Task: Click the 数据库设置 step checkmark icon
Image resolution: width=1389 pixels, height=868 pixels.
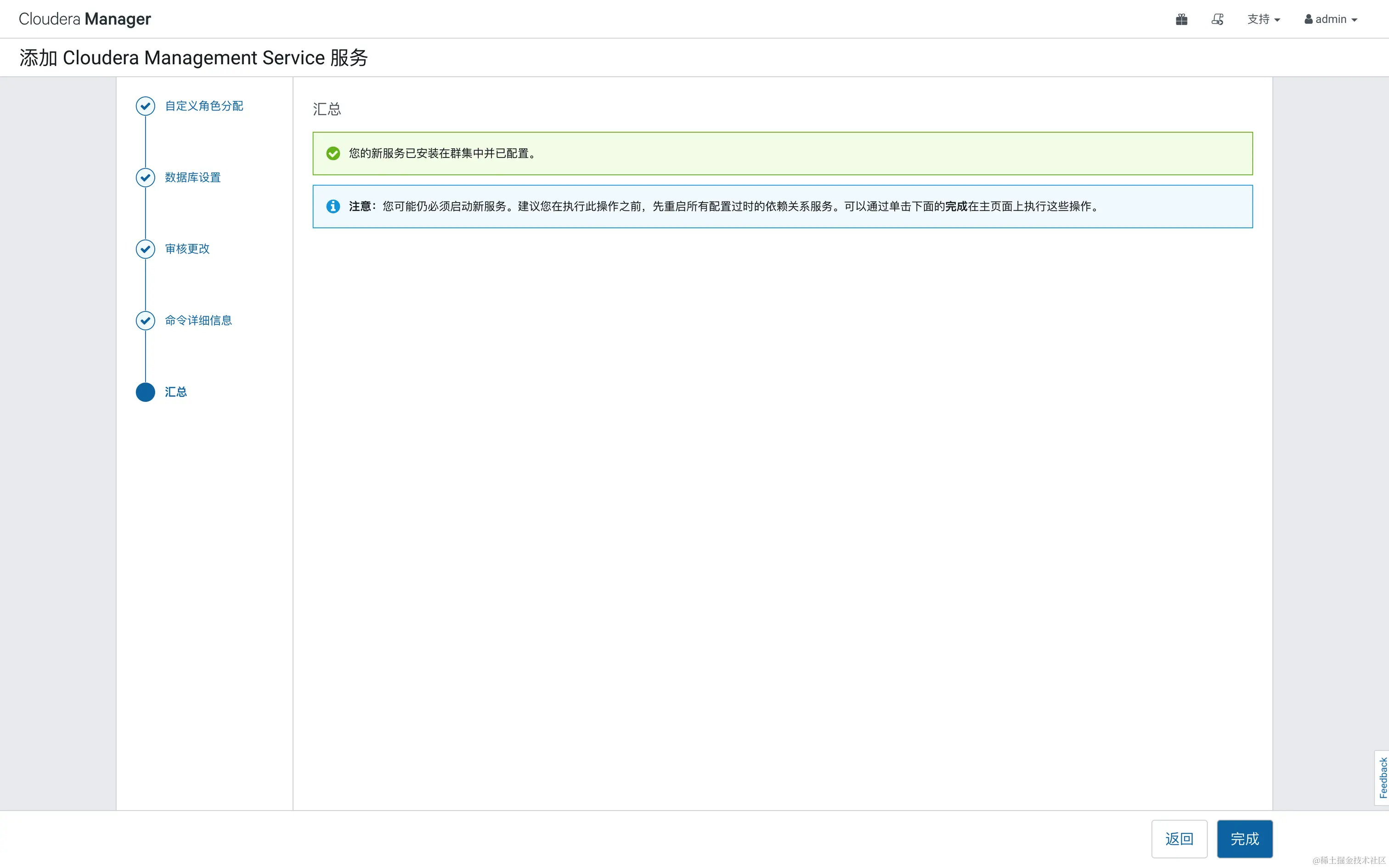Action: click(x=145, y=177)
